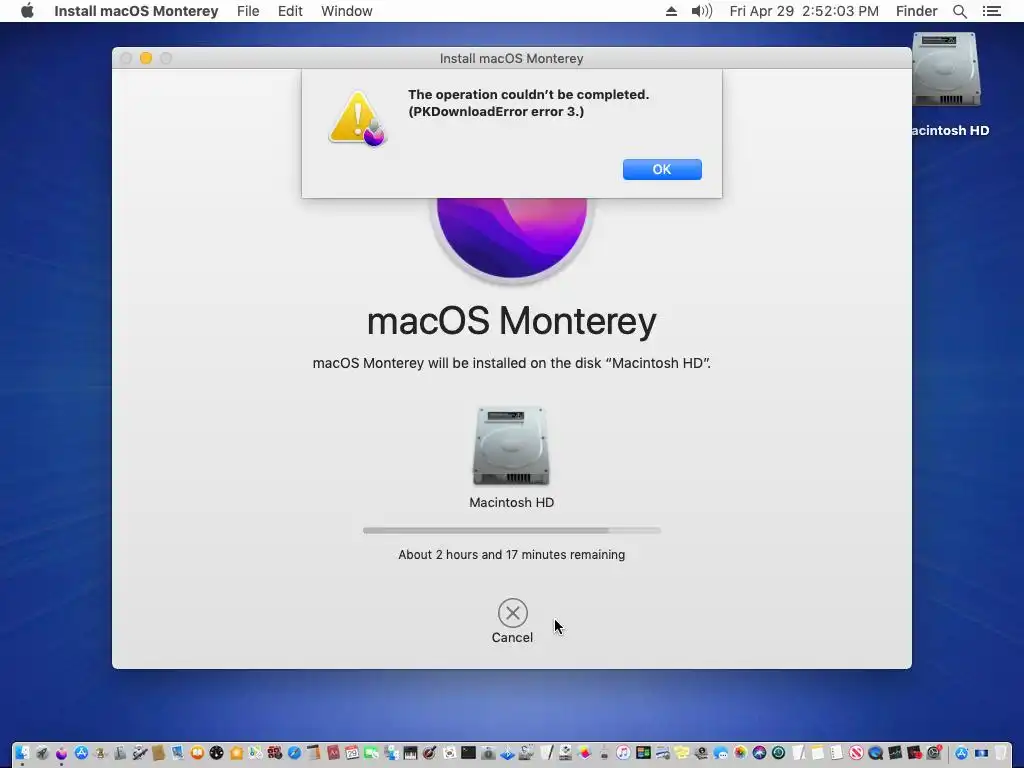Open Notes in the Dock
Image resolution: width=1024 pixels, height=768 pixels.
(818, 753)
